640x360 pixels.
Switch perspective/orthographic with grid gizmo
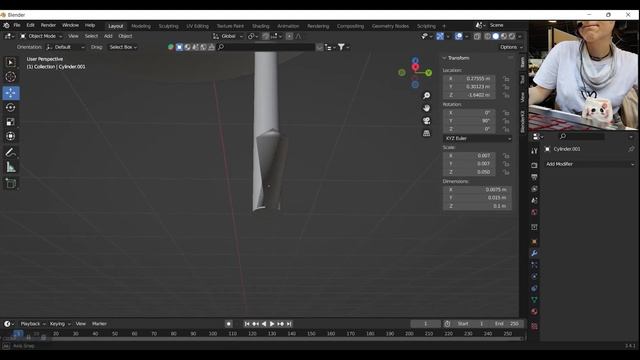(x=426, y=133)
